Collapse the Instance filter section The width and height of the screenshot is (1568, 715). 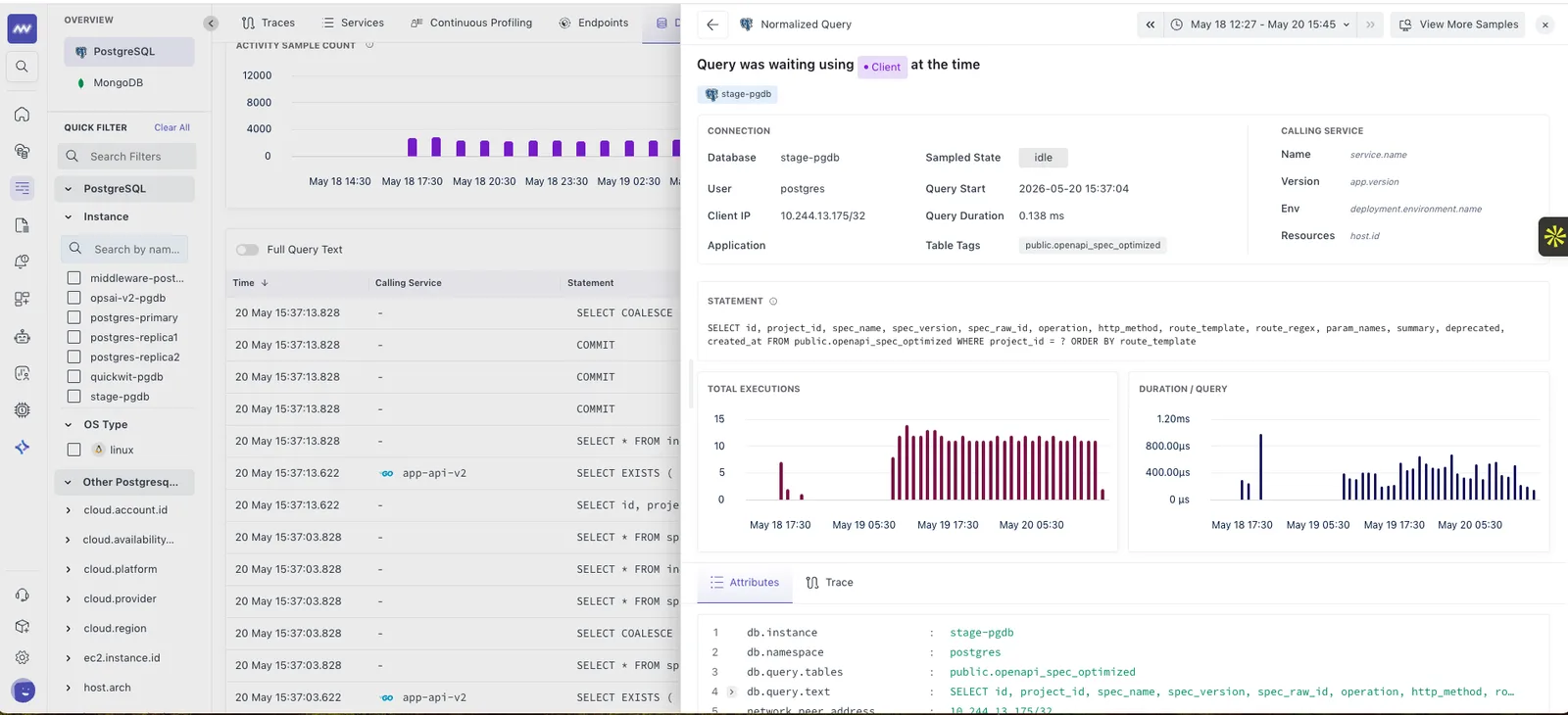point(69,217)
